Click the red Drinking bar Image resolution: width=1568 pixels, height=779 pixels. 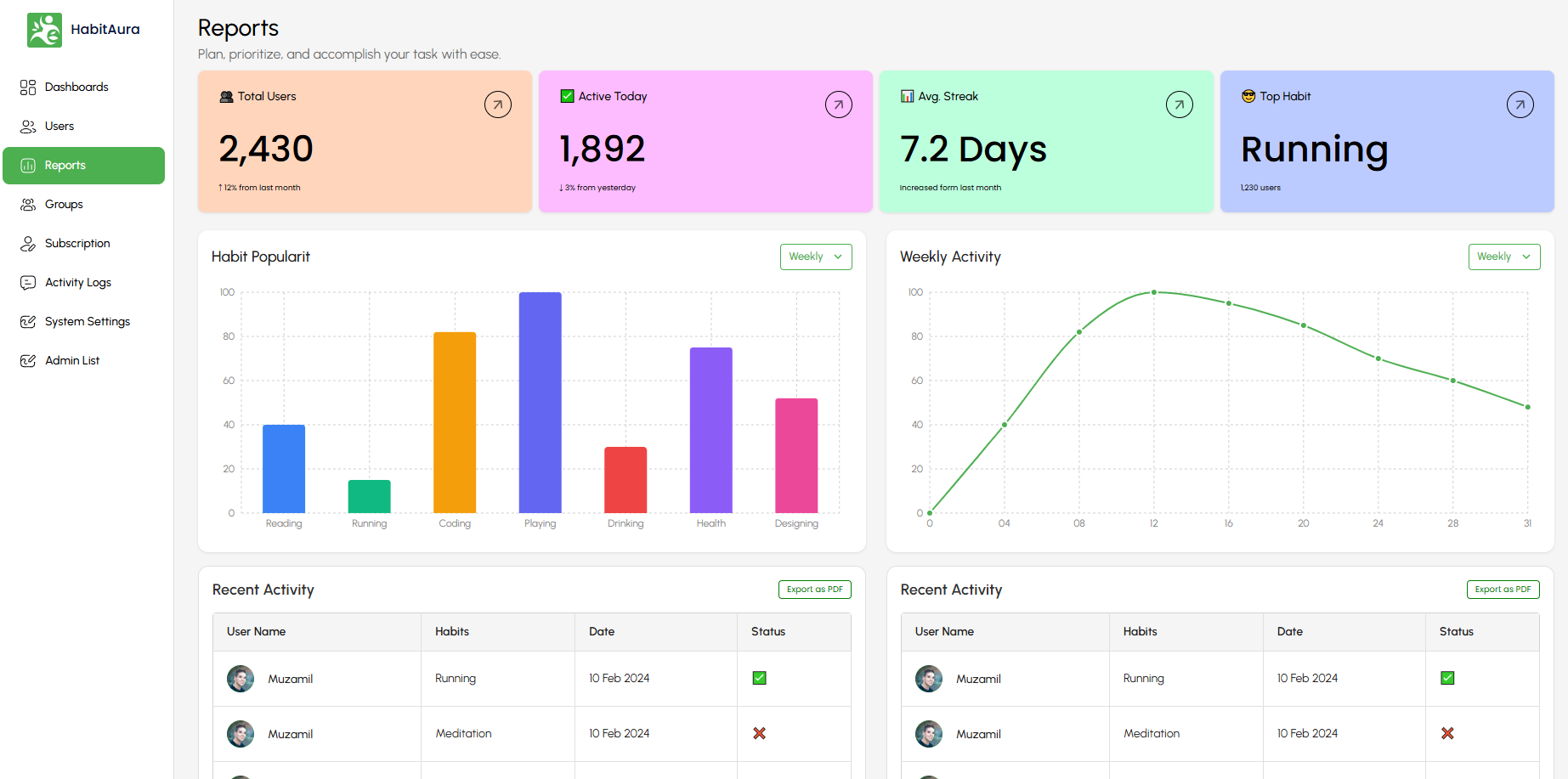coord(626,480)
